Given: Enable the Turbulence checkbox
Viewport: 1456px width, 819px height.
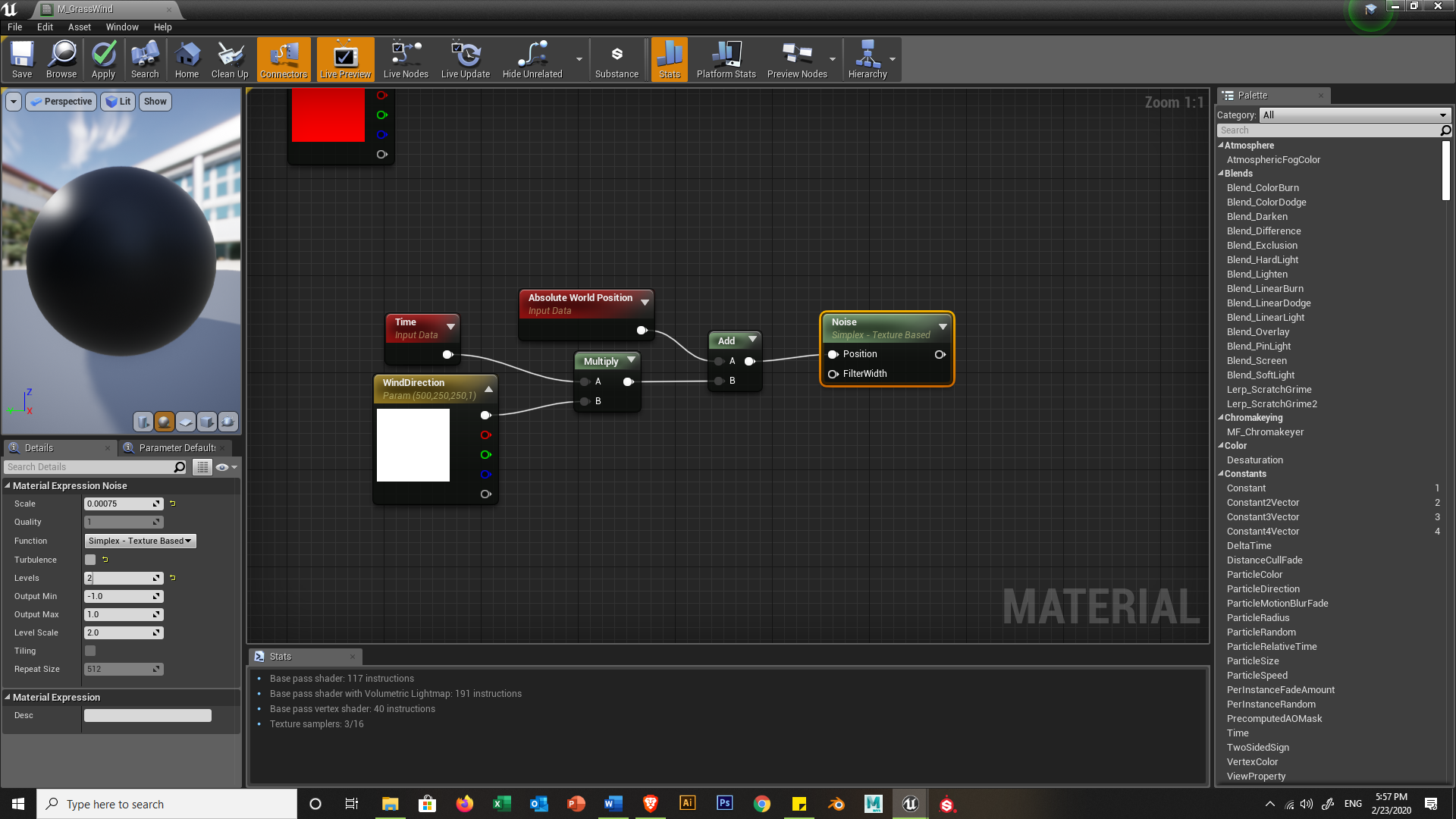Looking at the screenshot, I should 90,560.
